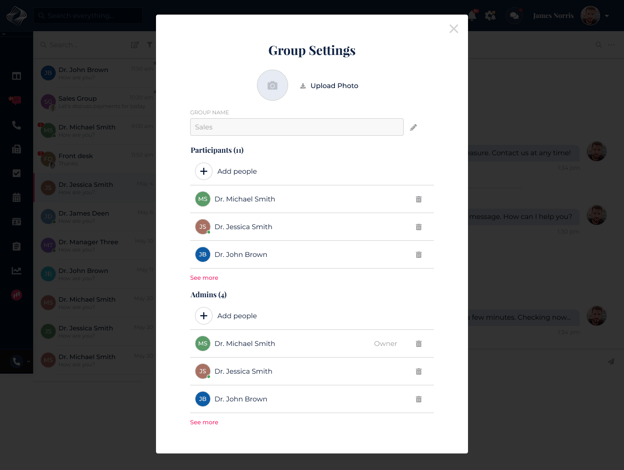Expand admins list with See more

pyautogui.click(x=204, y=422)
